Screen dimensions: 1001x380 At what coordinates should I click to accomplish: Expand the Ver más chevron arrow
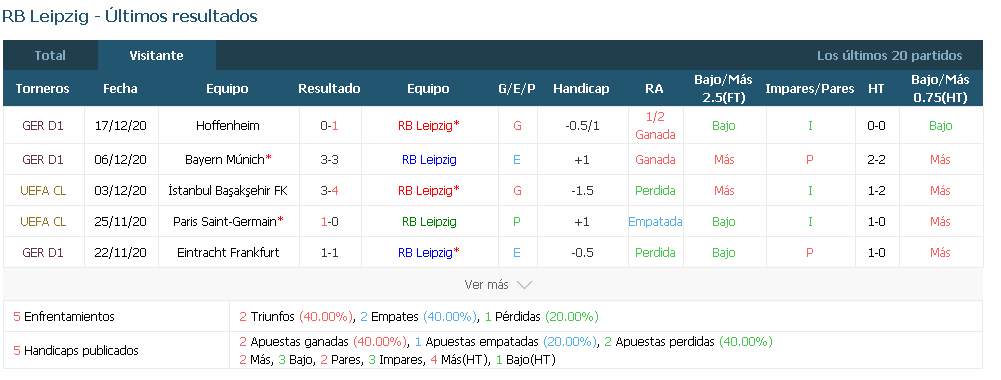pos(524,285)
